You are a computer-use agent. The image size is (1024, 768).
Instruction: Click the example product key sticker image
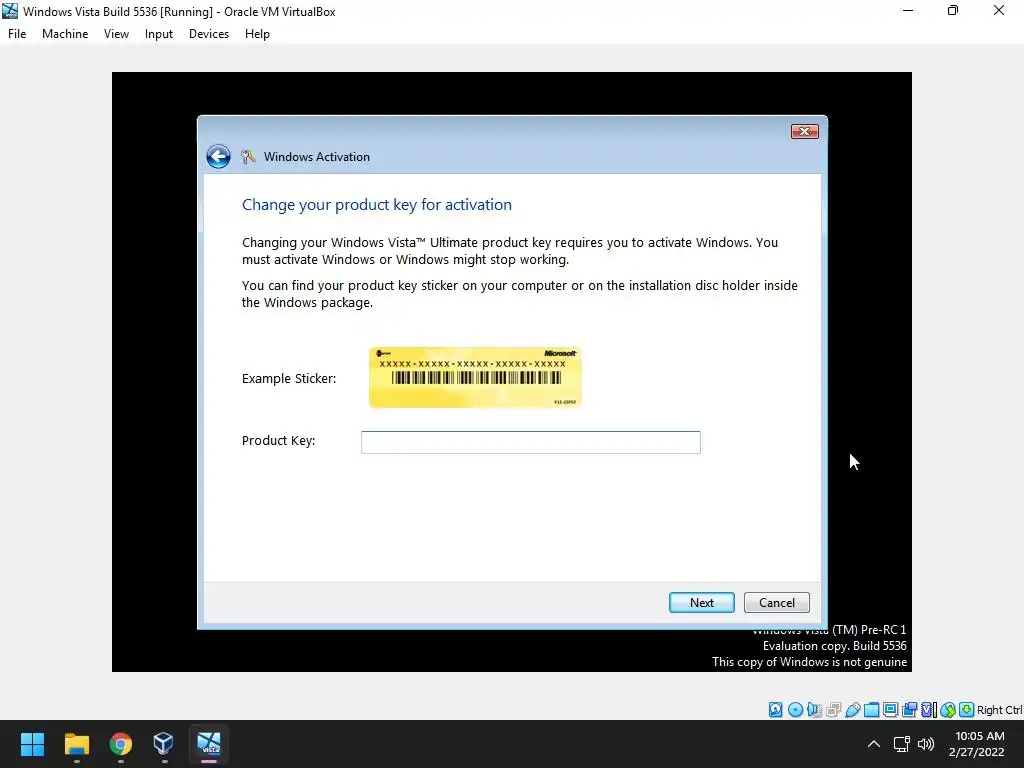click(475, 377)
